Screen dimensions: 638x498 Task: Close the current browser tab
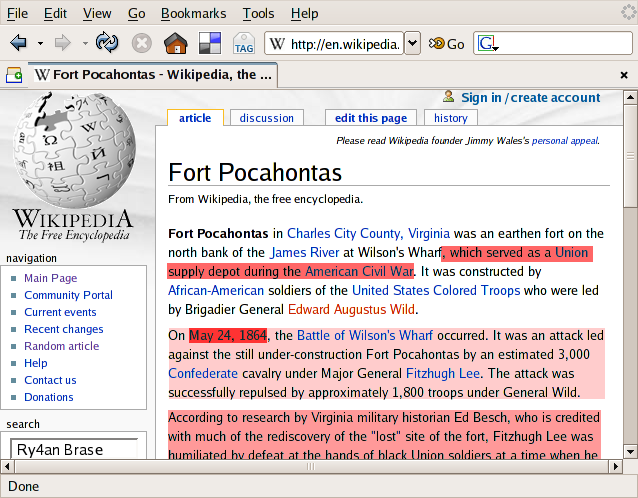click(624, 75)
